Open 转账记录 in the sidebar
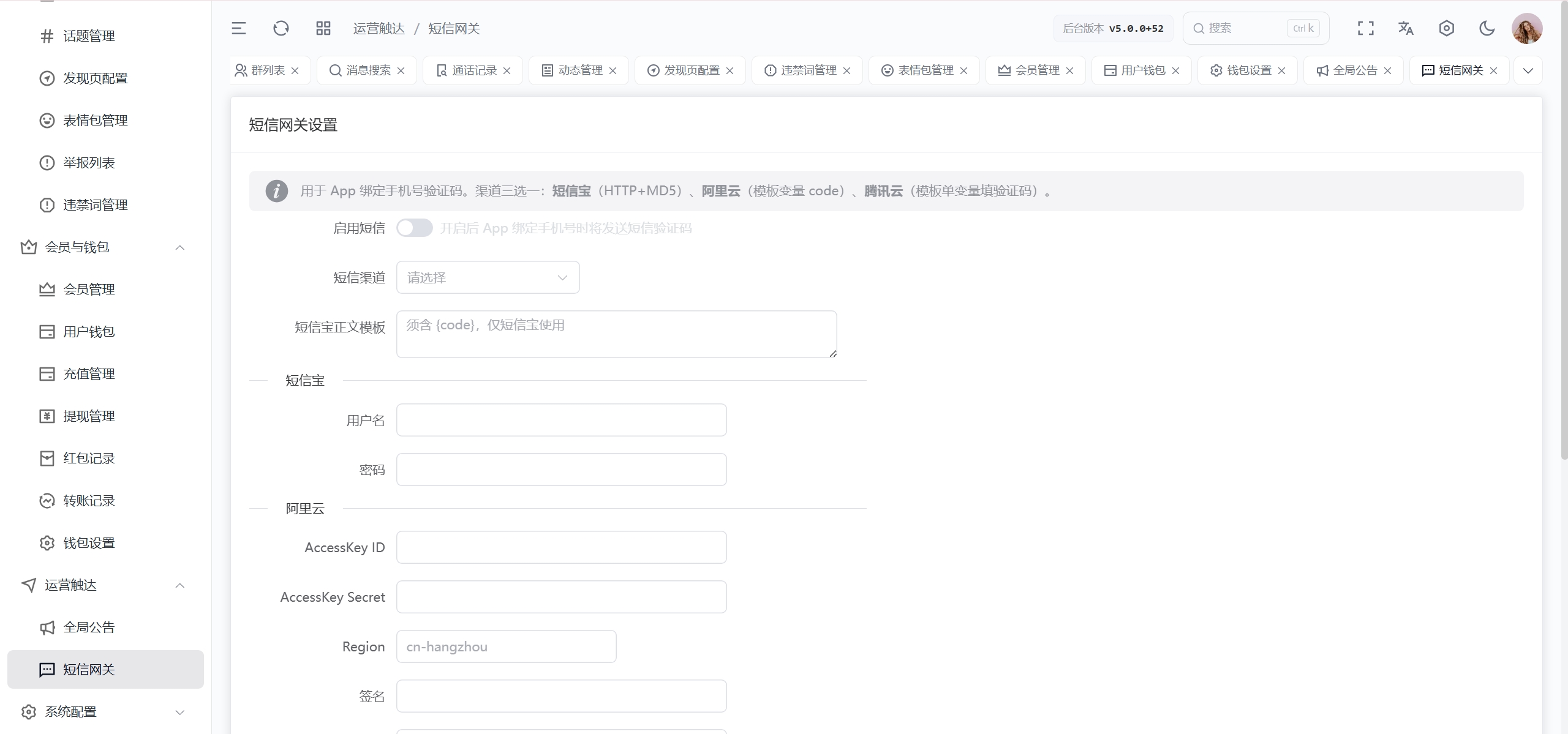 pyautogui.click(x=105, y=501)
